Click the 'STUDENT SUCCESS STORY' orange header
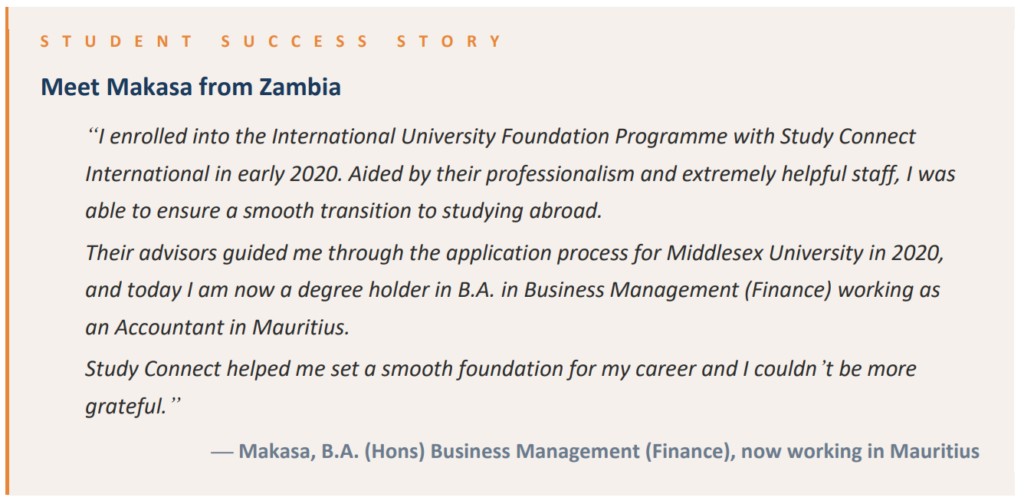 (x=271, y=42)
